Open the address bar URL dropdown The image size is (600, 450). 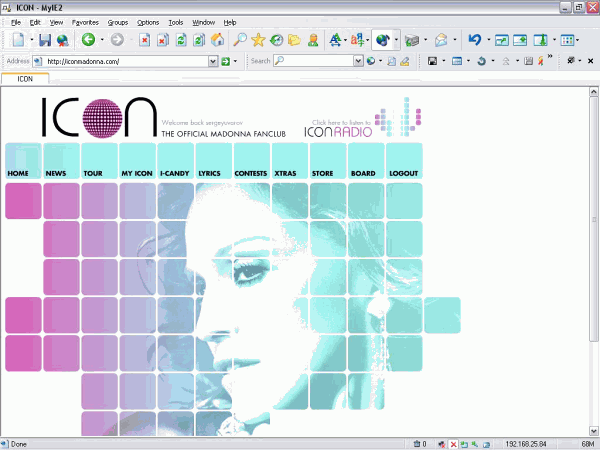[213, 61]
